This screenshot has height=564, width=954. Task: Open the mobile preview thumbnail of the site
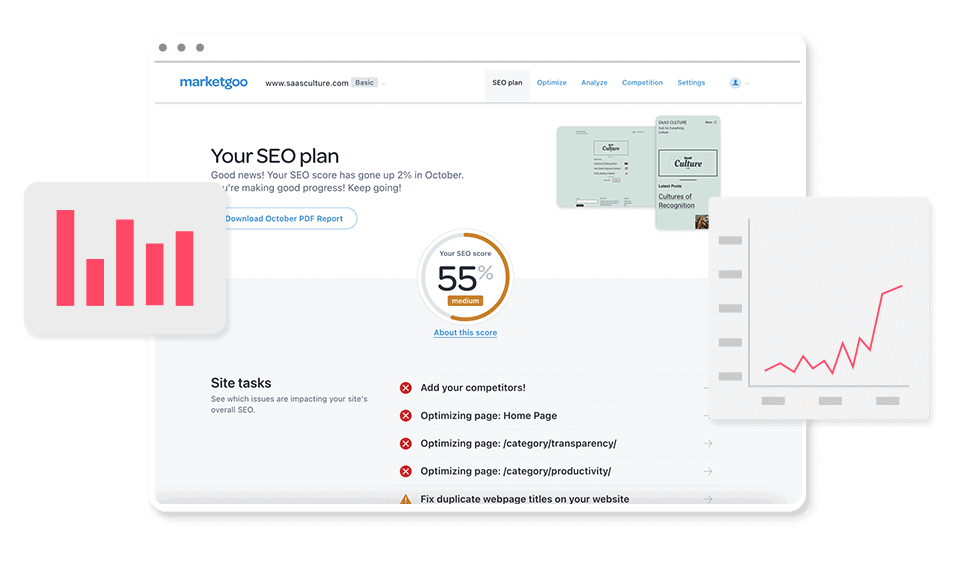[x=688, y=172]
